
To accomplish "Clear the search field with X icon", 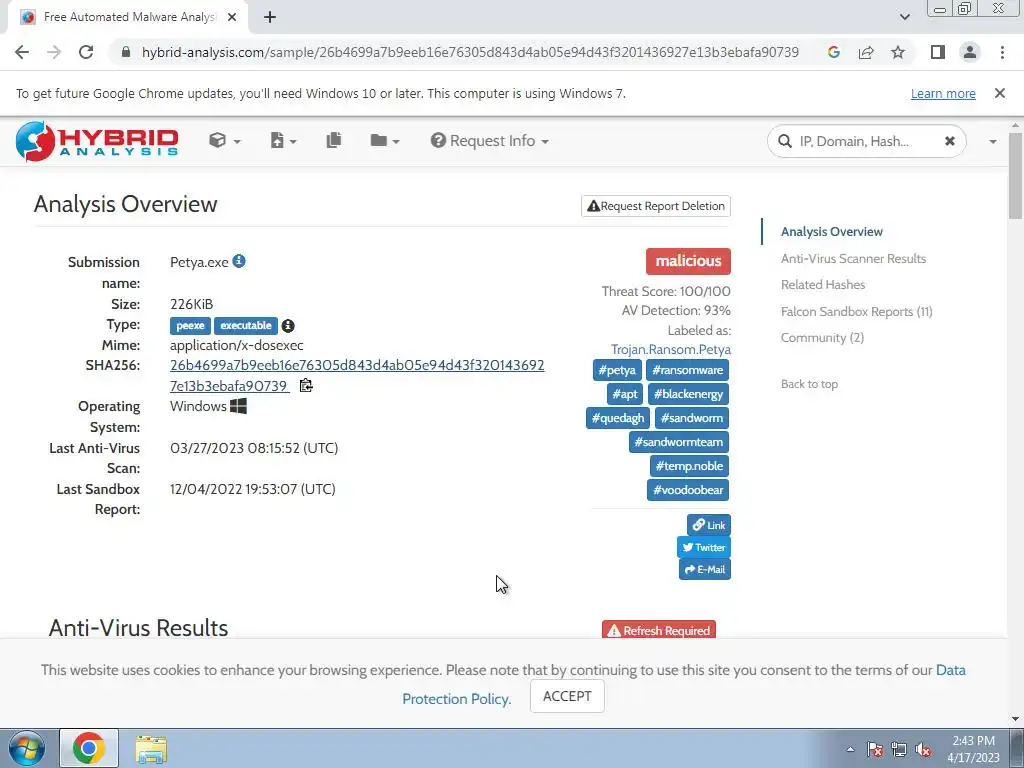I will pyautogui.click(x=950, y=141).
